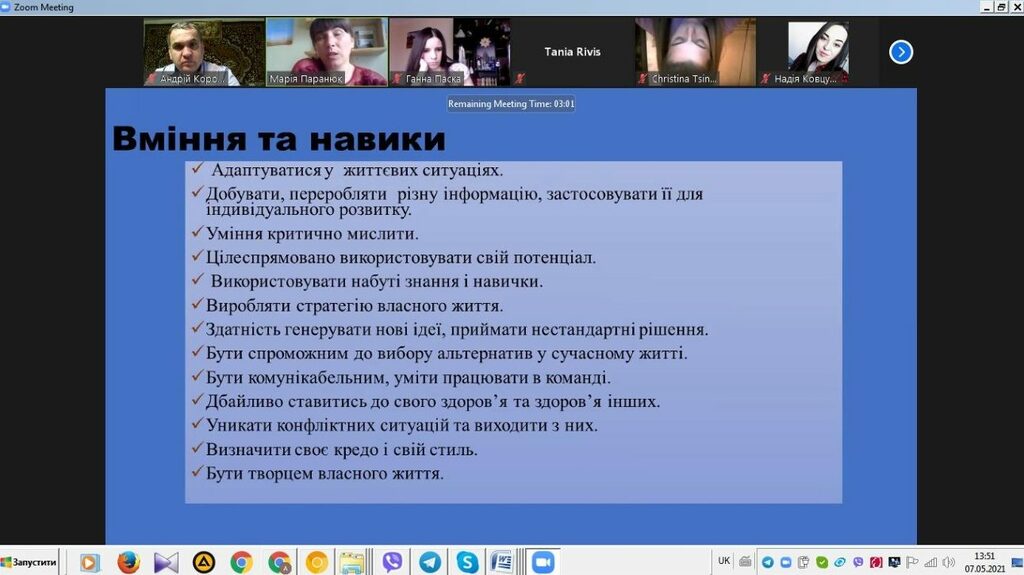Show more participants with the blue arrow
Viewport: 1024px width, 575px height.
901,52
